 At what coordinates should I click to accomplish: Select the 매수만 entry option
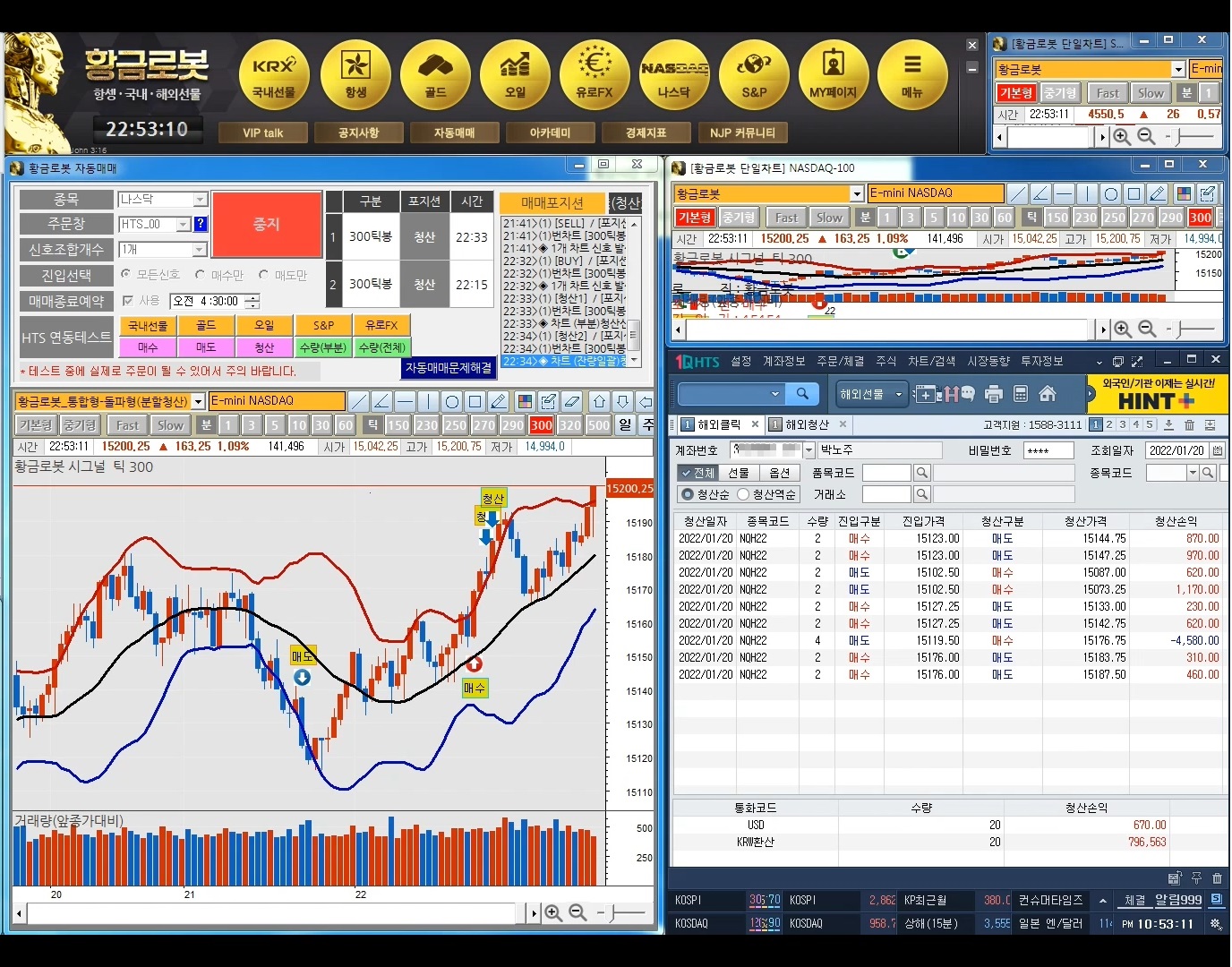[x=201, y=275]
